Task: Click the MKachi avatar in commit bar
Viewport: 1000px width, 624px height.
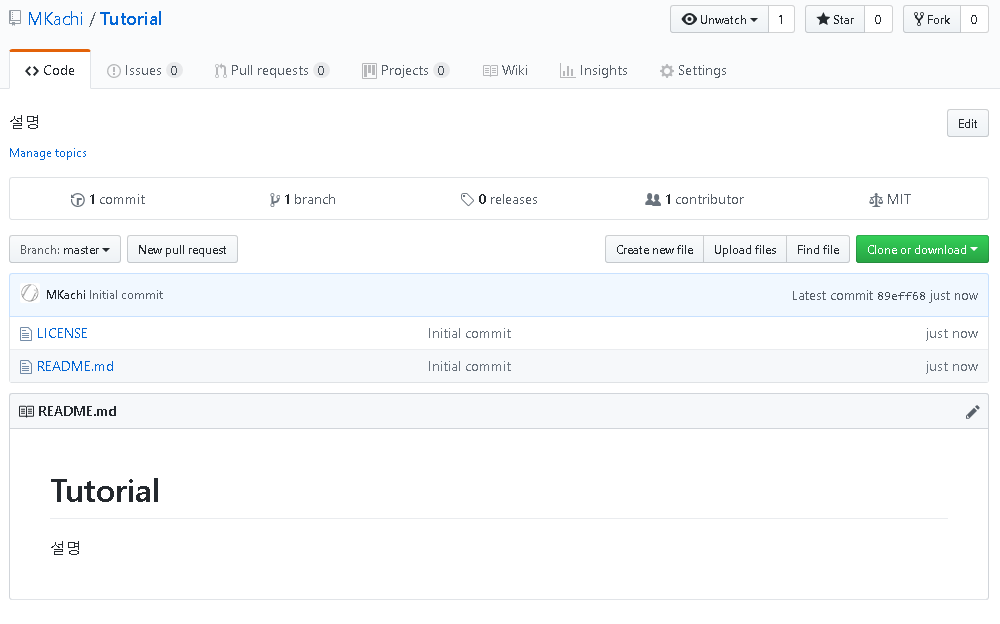Action: coord(29,293)
